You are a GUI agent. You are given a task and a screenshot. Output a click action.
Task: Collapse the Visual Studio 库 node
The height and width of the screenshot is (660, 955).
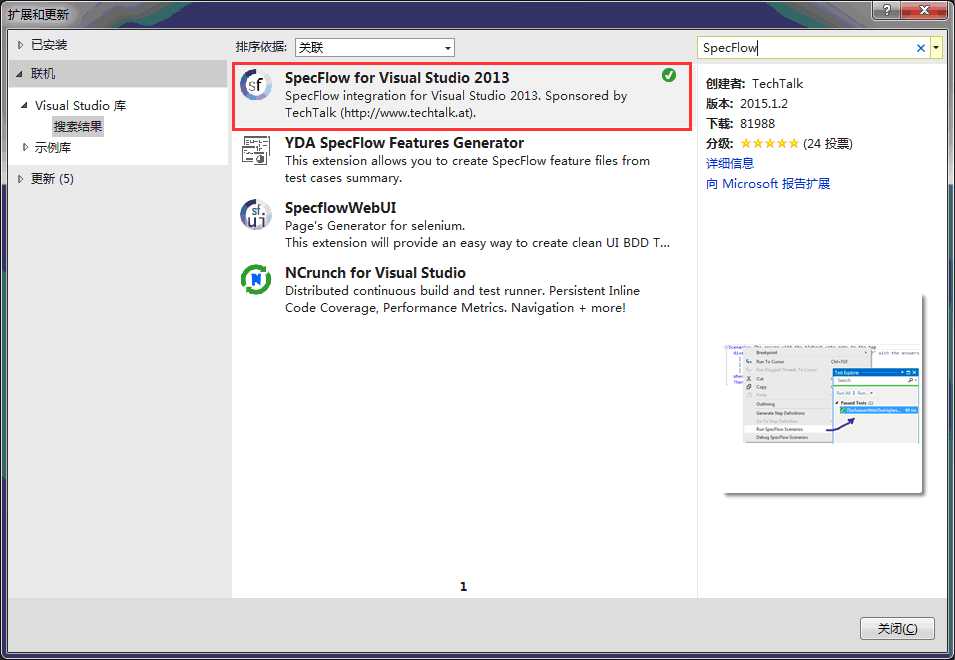(x=24, y=105)
